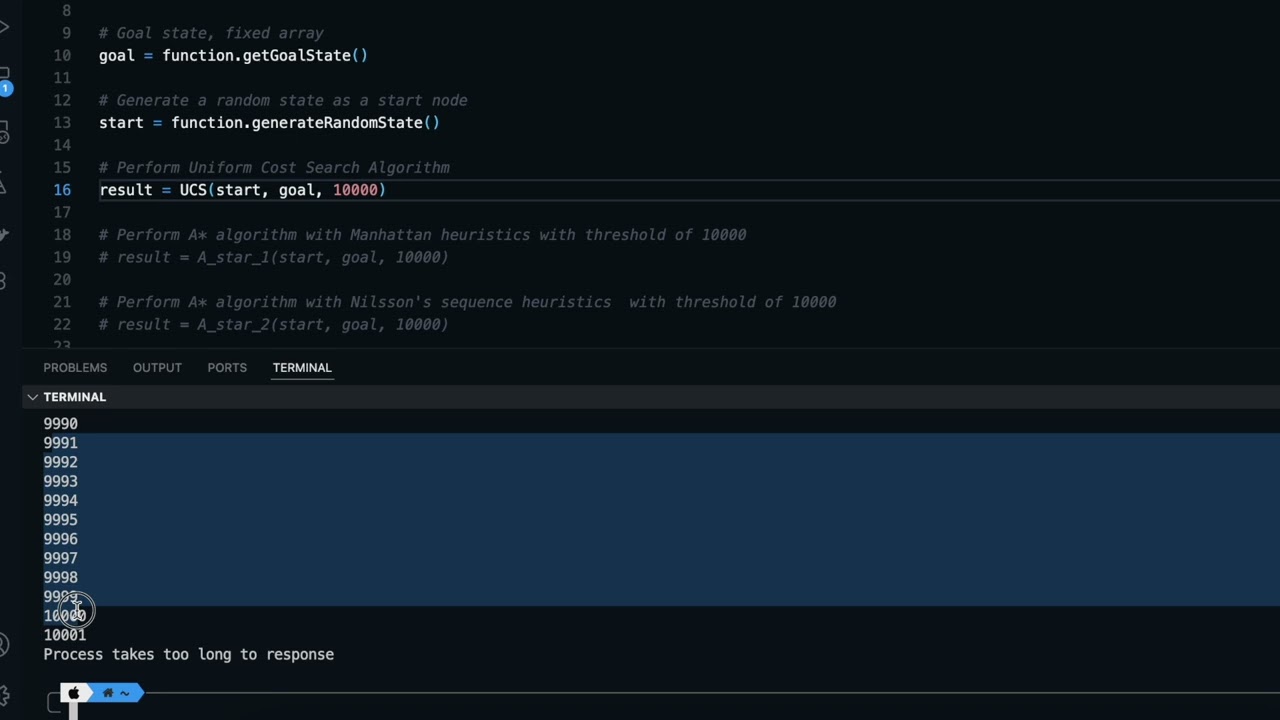
Task: Open the Run and Debug view
Action: tap(3, 26)
